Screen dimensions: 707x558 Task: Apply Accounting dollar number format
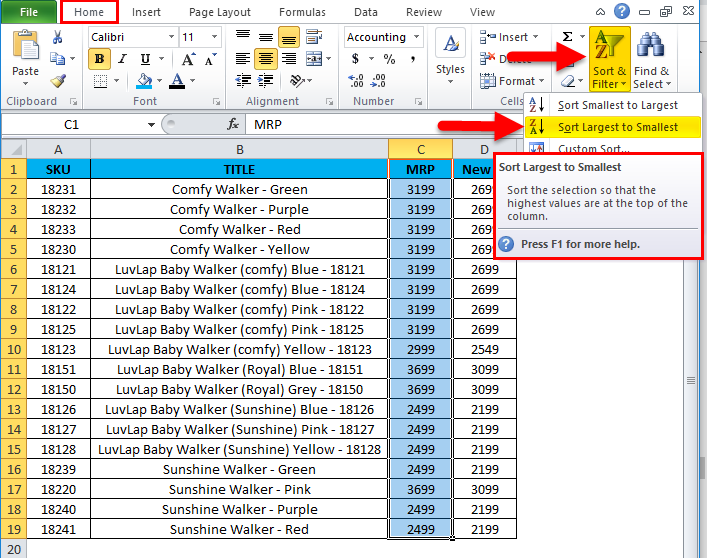[x=356, y=59]
